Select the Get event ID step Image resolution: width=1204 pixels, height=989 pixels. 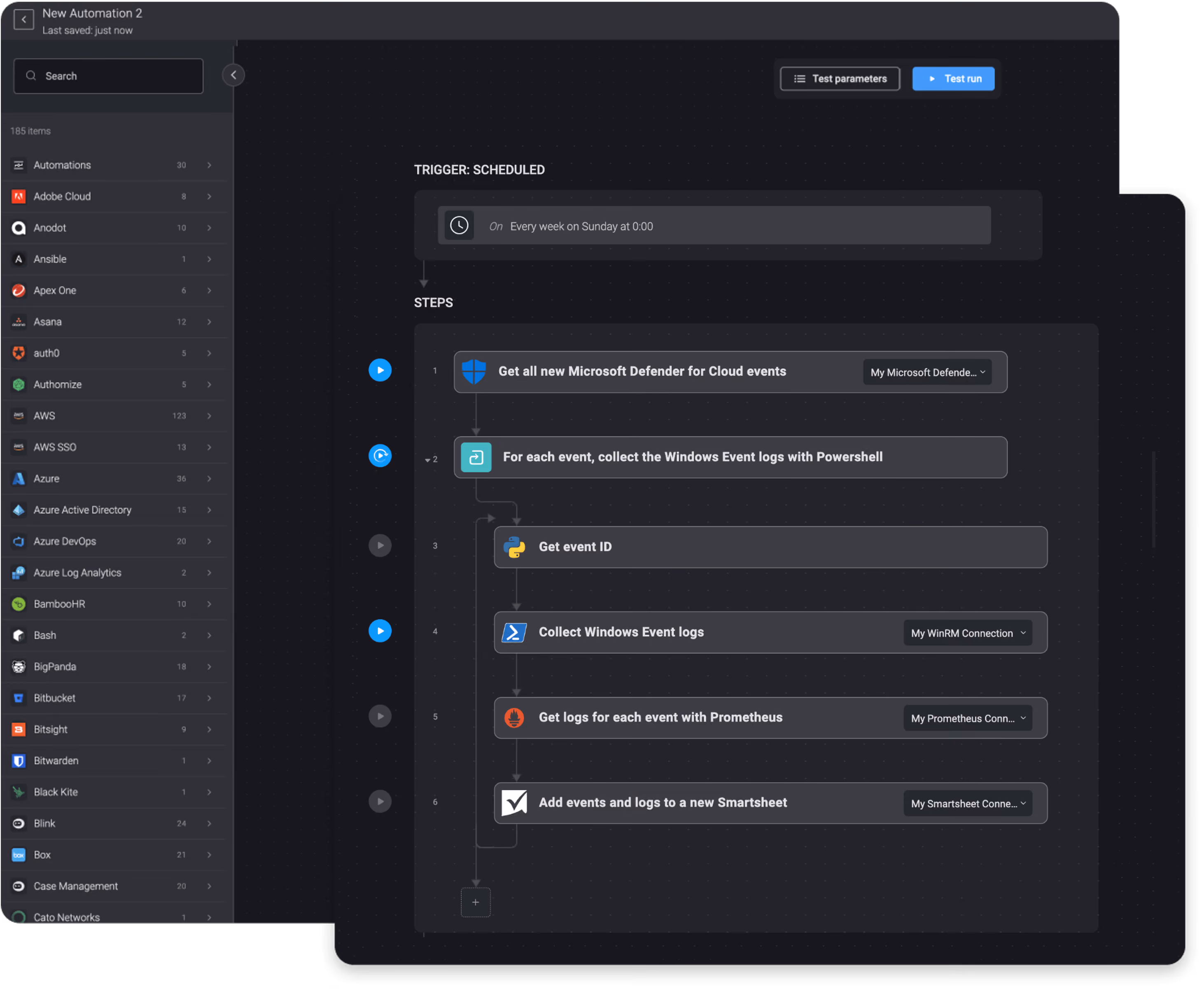(771, 547)
